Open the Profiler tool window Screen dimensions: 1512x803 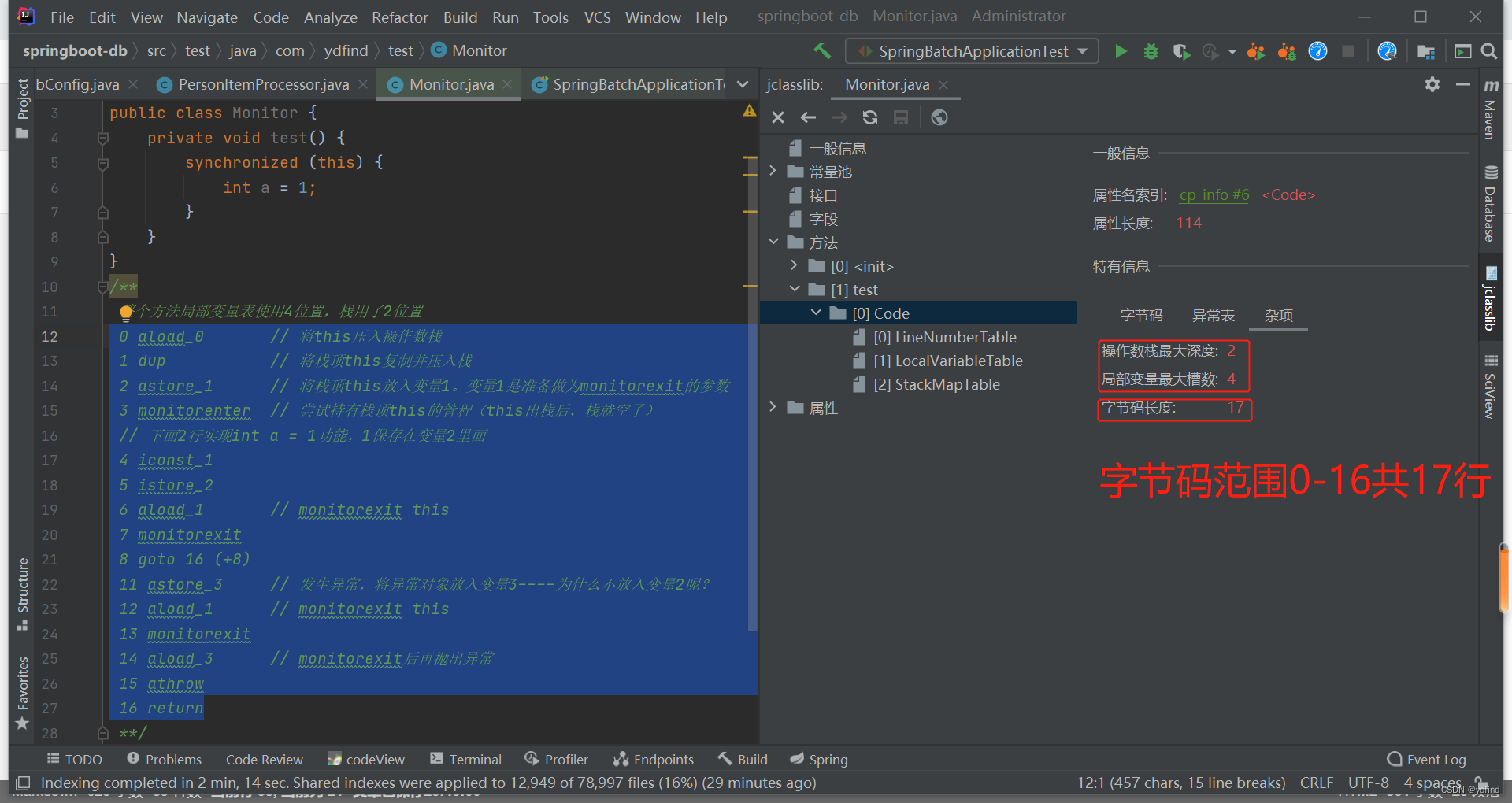tap(557, 760)
